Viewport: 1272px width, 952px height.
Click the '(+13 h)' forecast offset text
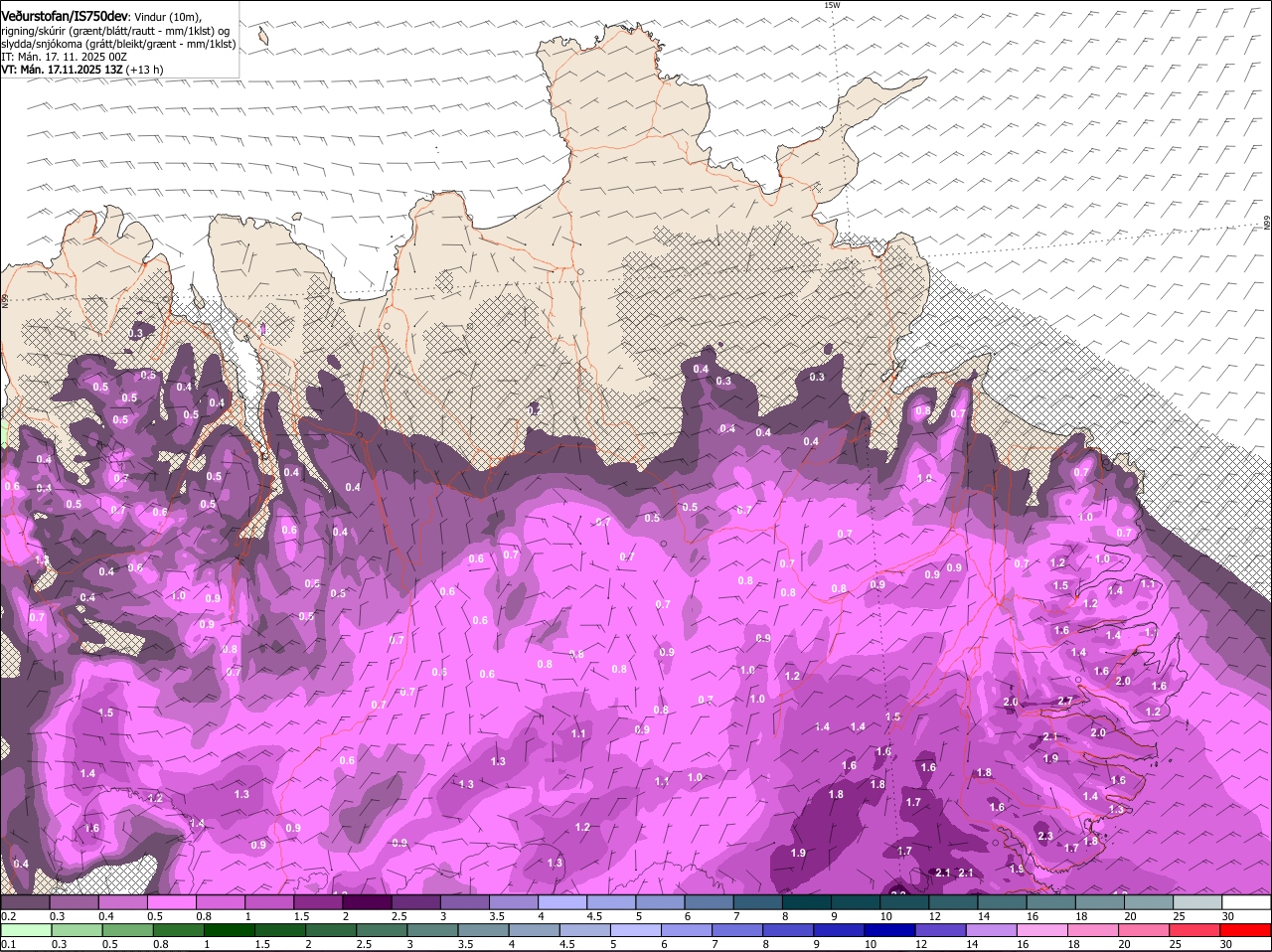point(145,70)
